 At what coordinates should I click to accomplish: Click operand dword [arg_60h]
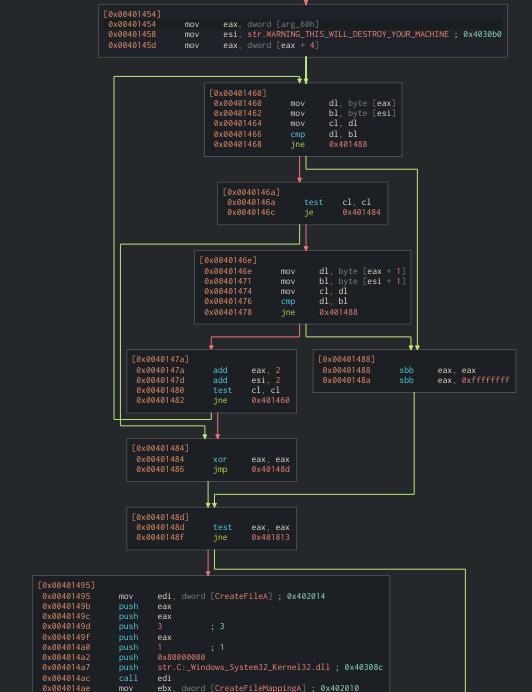283,24
